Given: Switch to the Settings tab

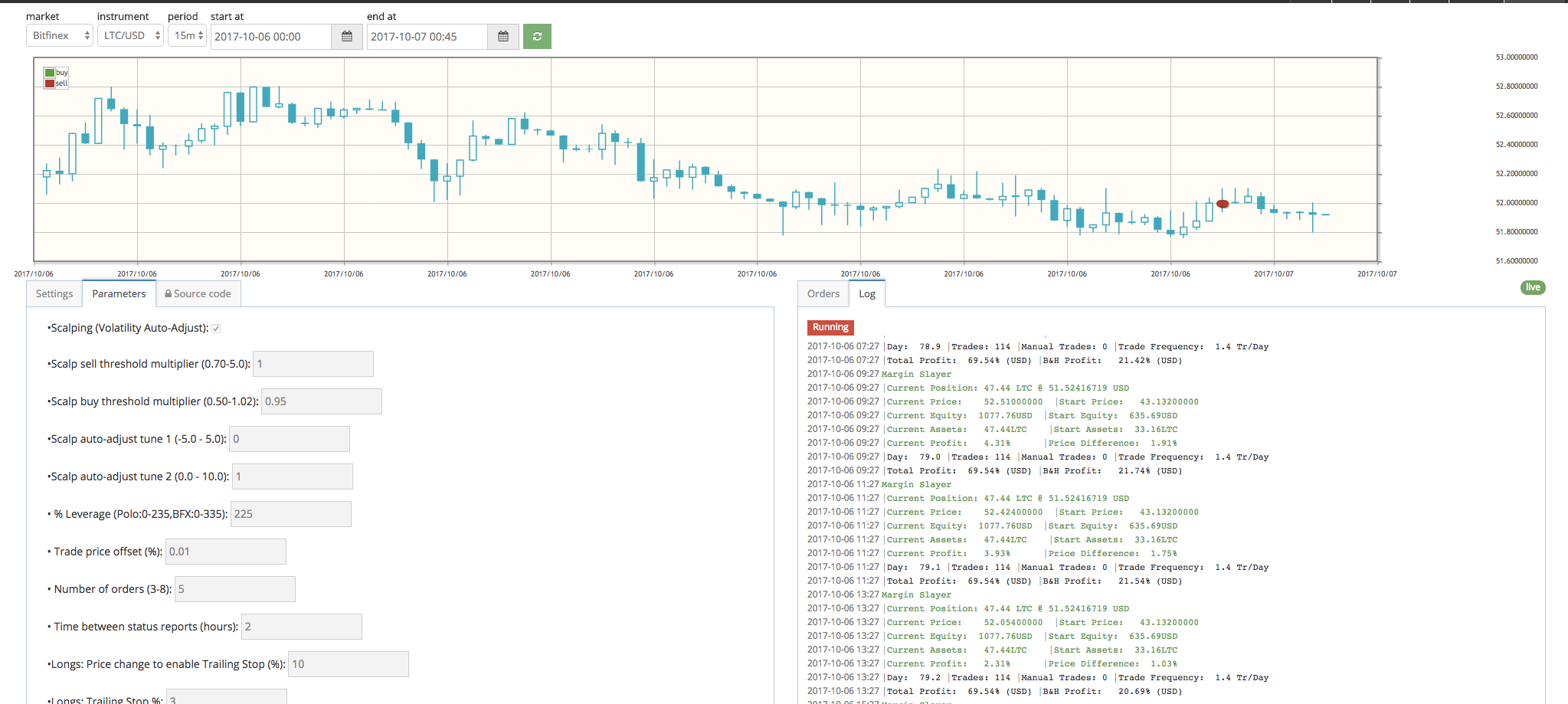Looking at the screenshot, I should [54, 294].
